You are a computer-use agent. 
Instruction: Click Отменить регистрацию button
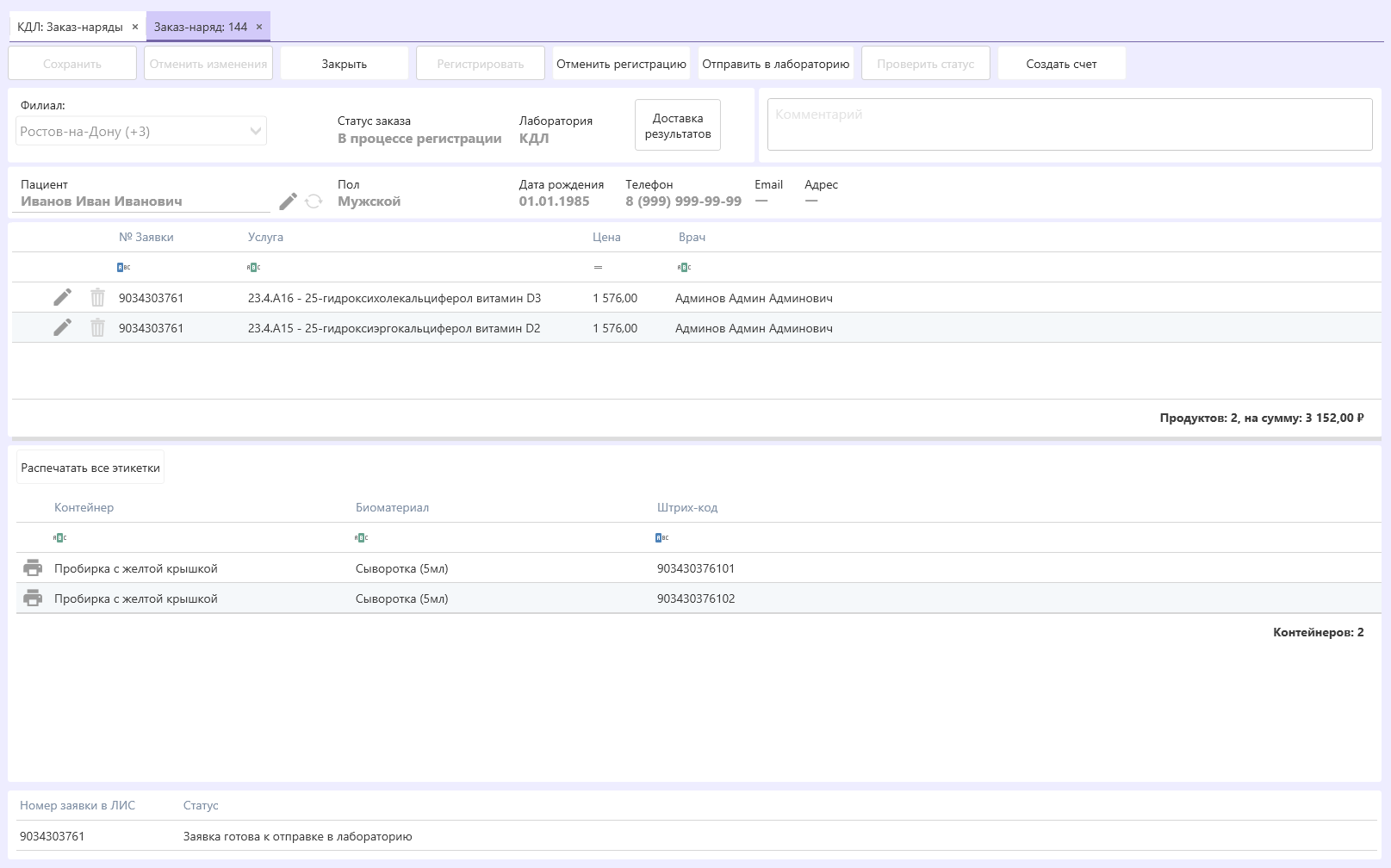621,64
